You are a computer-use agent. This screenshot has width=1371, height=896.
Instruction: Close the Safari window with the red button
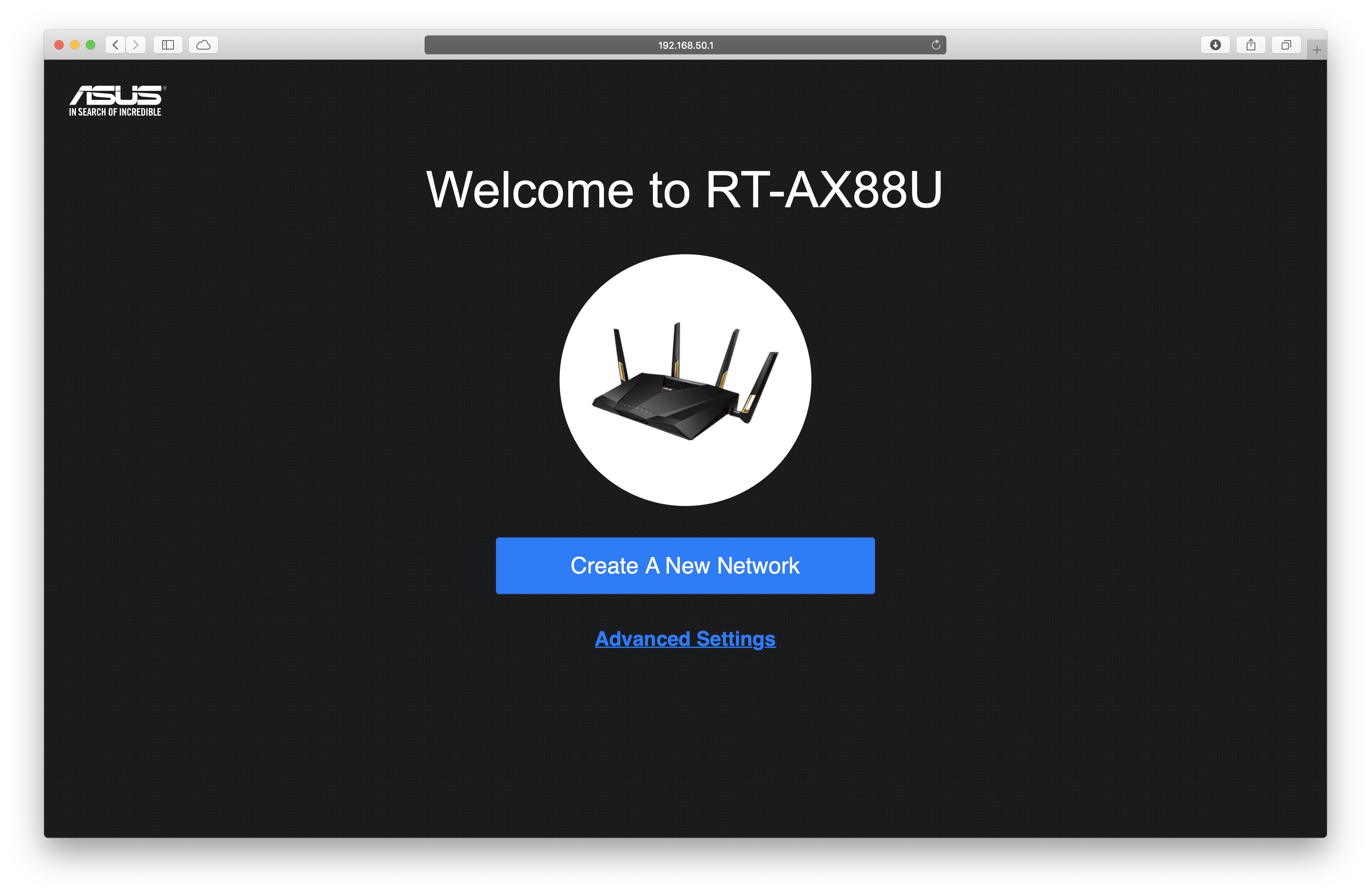click(59, 45)
